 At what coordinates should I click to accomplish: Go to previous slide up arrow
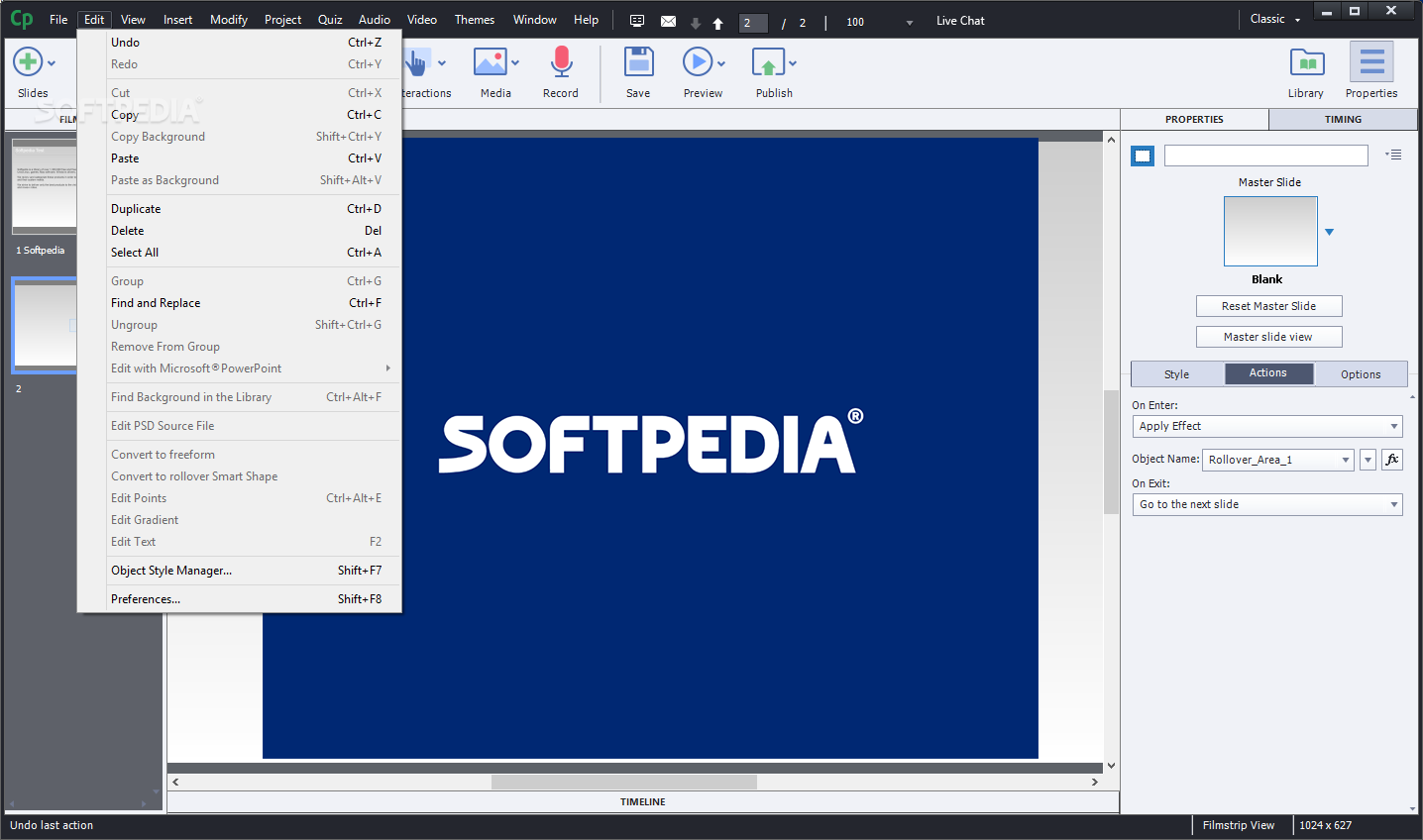pyautogui.click(x=718, y=23)
